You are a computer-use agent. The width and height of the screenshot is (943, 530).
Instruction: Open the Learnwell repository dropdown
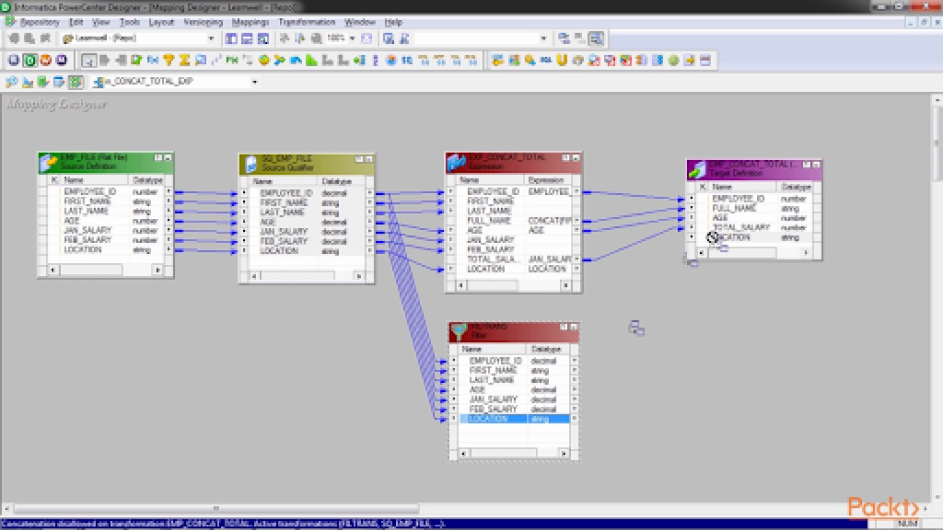pyautogui.click(x=210, y=39)
